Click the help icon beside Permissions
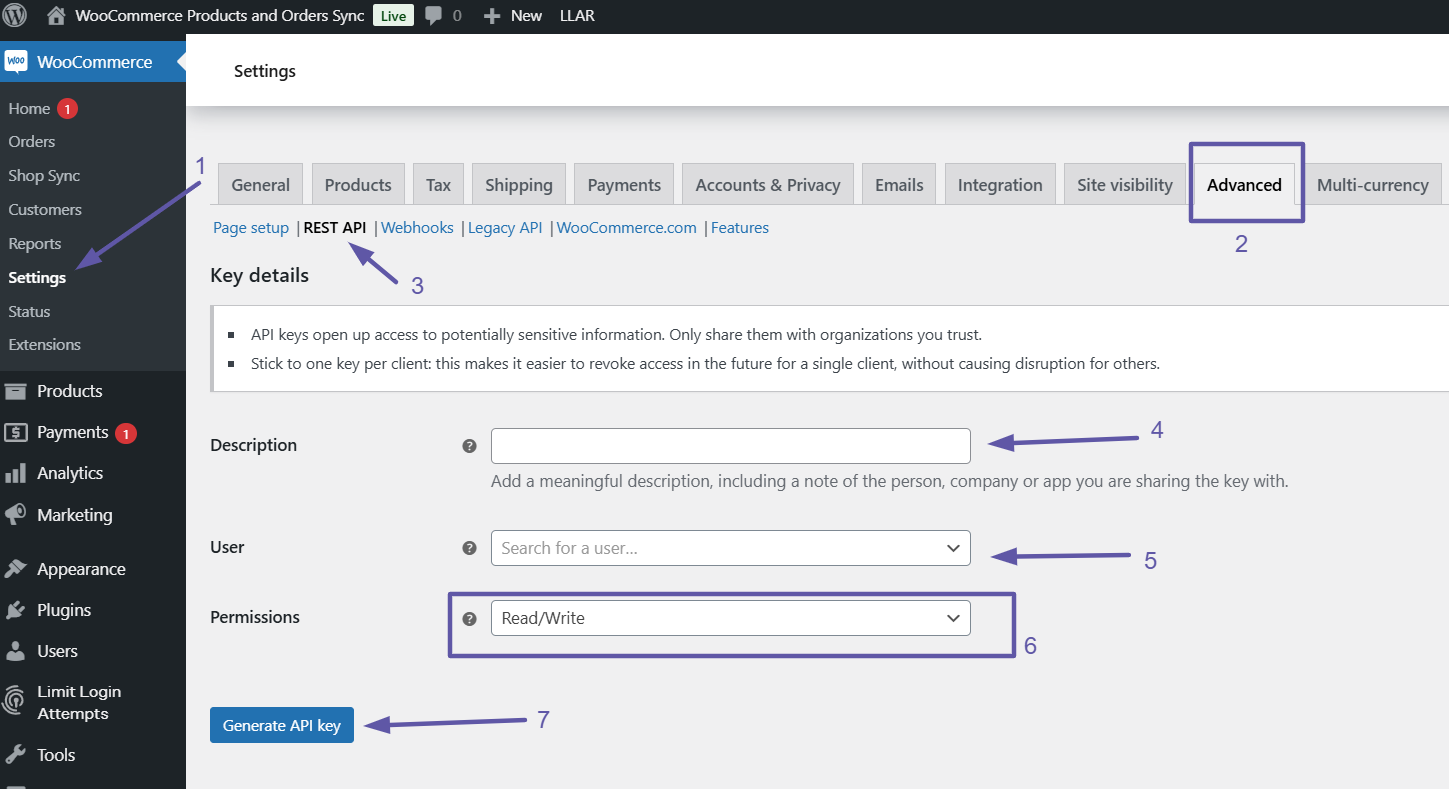This screenshot has width=1449, height=789. (469, 618)
